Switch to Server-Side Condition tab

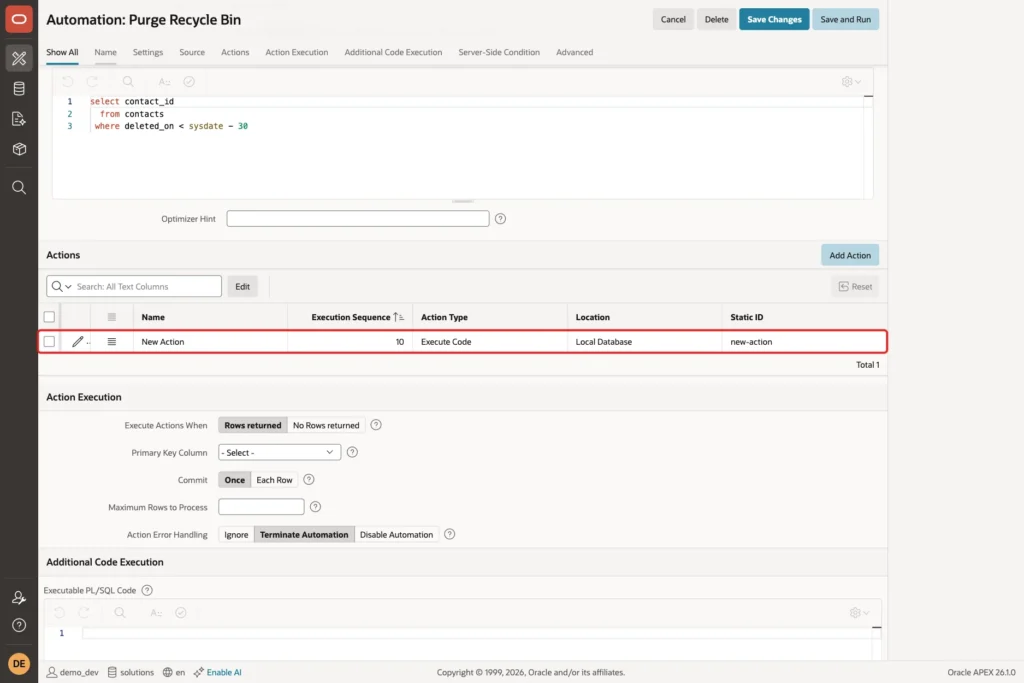pos(499,52)
